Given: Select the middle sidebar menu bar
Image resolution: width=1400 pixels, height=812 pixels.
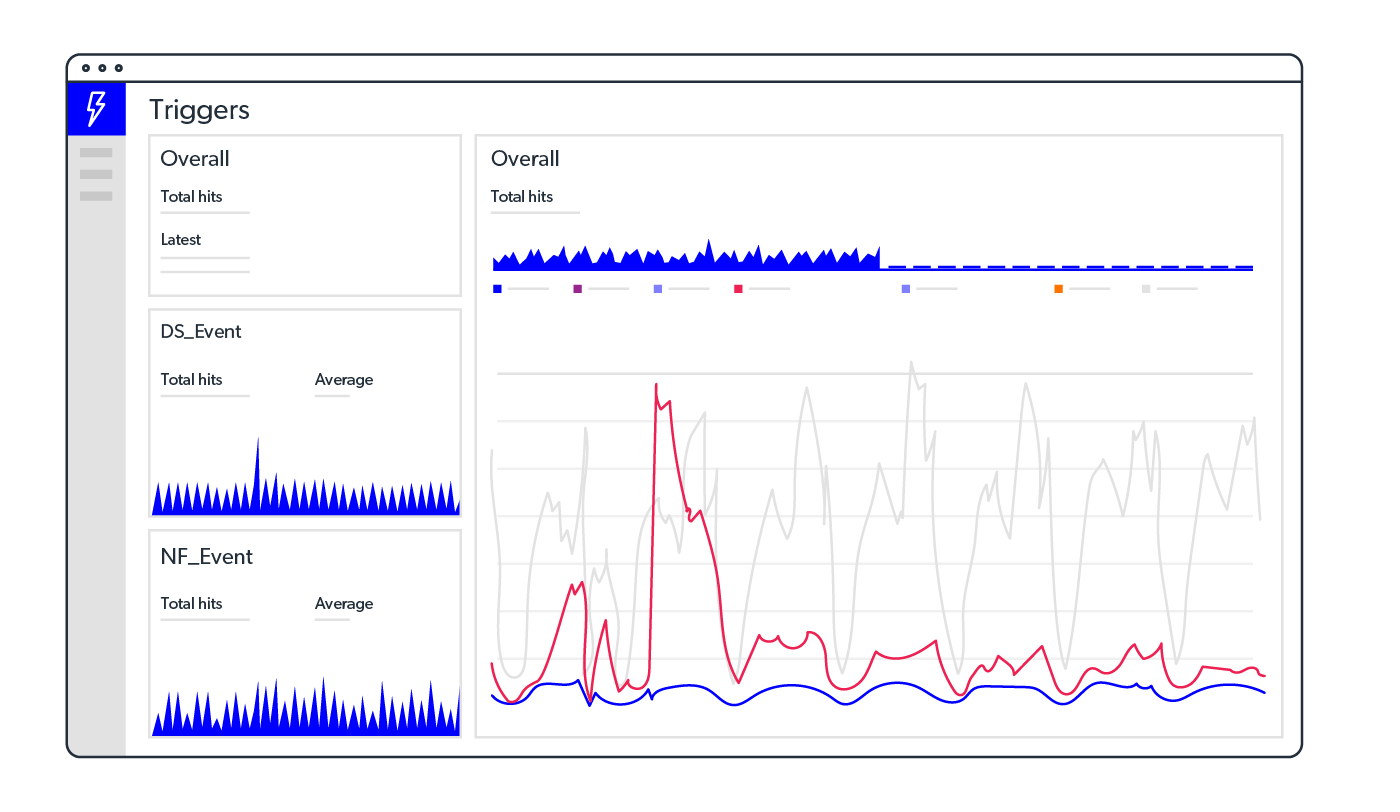Looking at the screenshot, I should tap(96, 175).
